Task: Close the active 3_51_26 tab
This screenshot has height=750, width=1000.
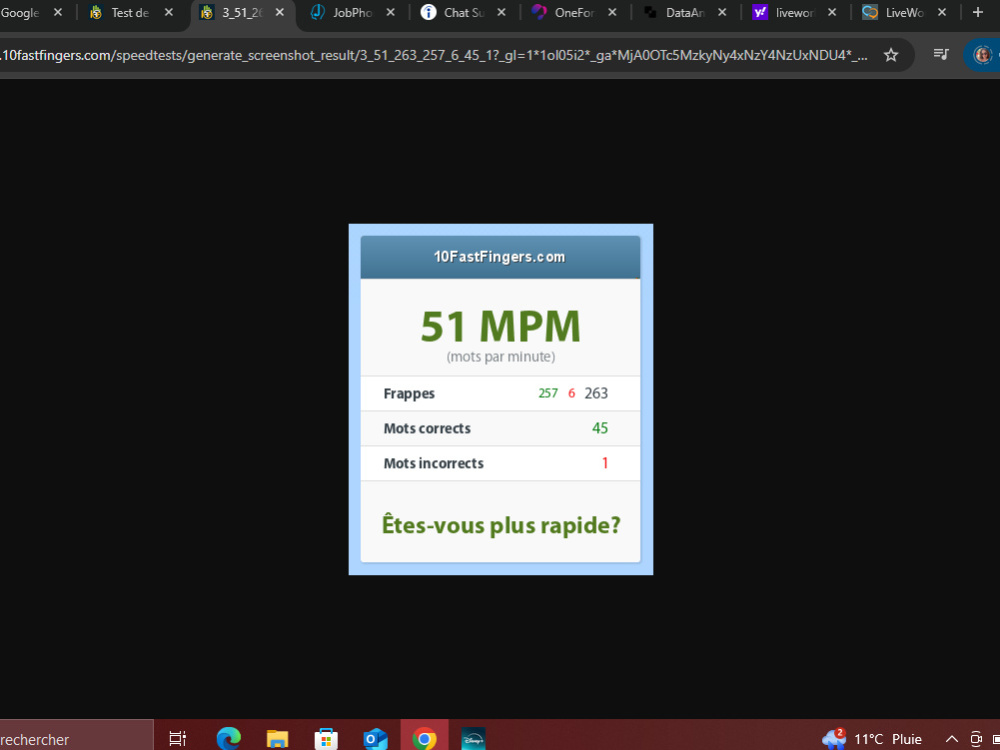Action: point(279,13)
